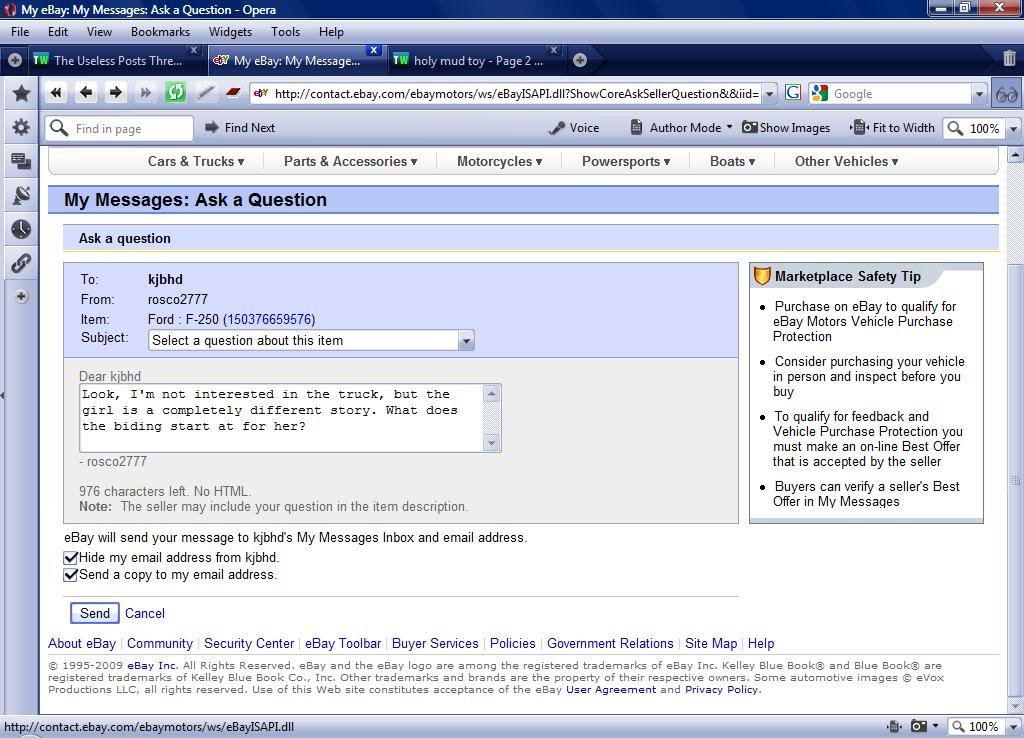Open the Edit menu
The width and height of the screenshot is (1024, 738).
(57, 31)
